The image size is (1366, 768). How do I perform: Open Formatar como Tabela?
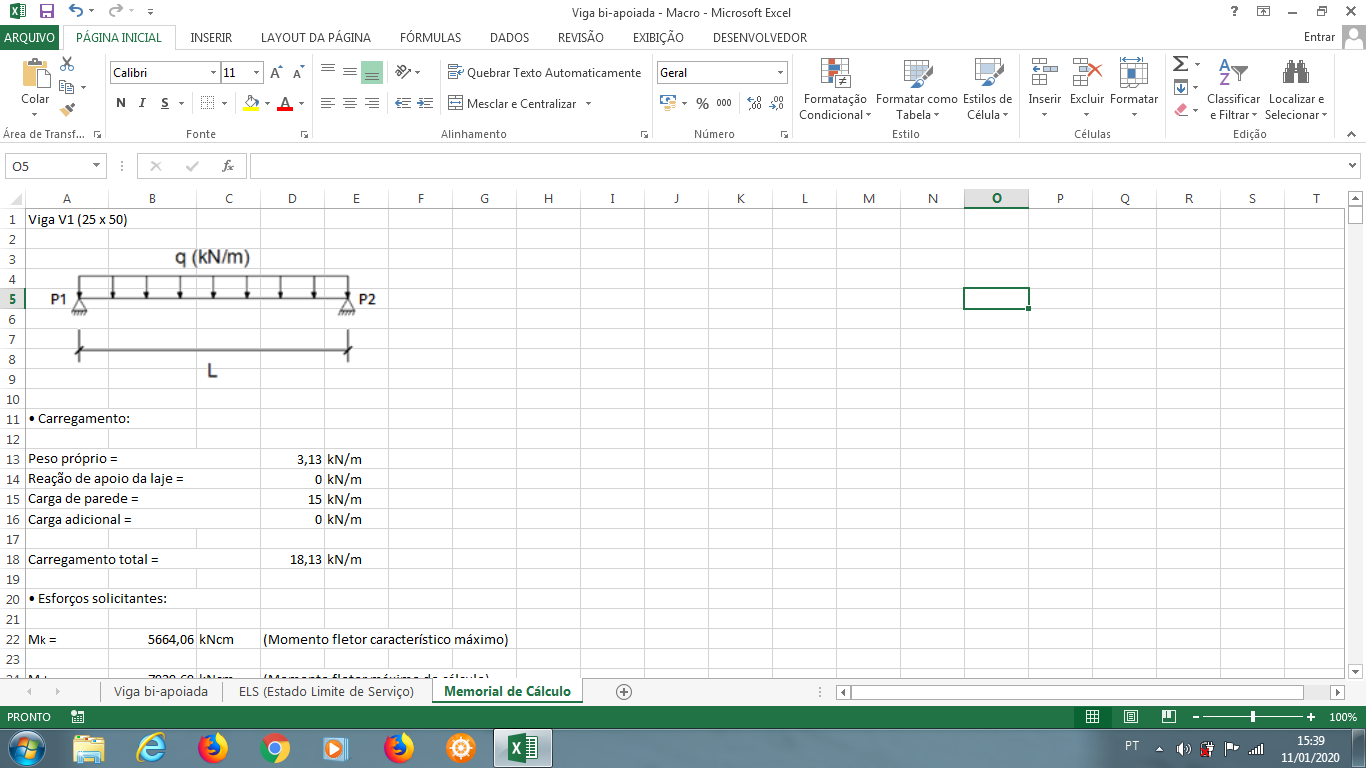(916, 89)
